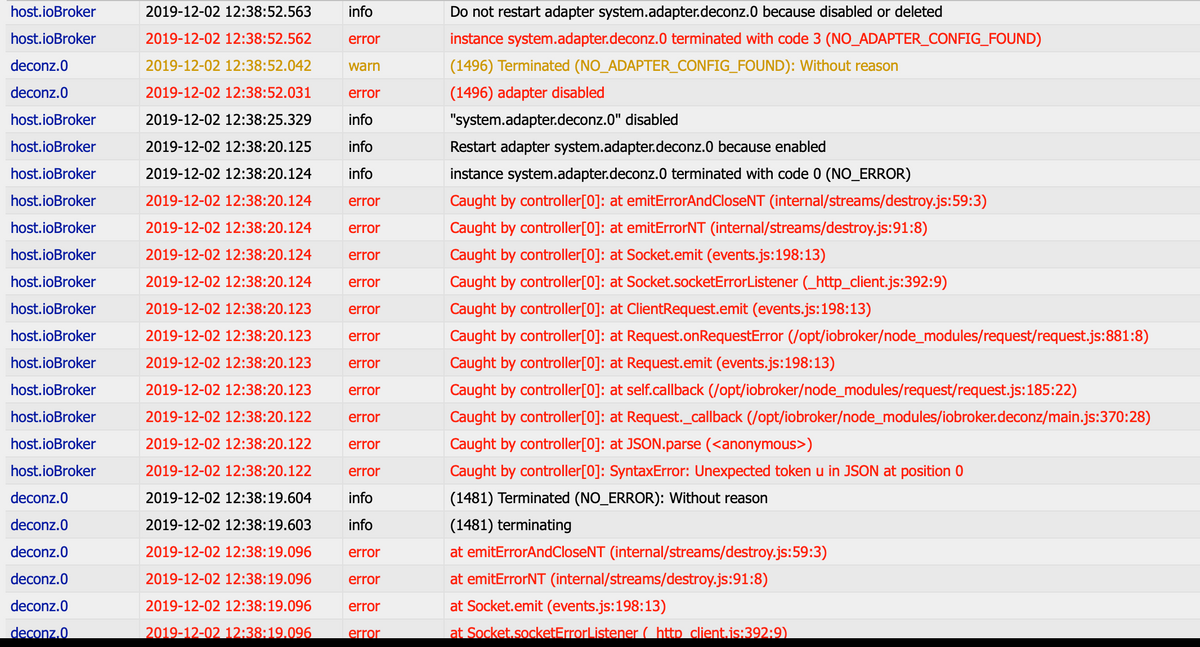
Task: Select the 'at self.callback' request.js:185:22 message
Action: 763,390
